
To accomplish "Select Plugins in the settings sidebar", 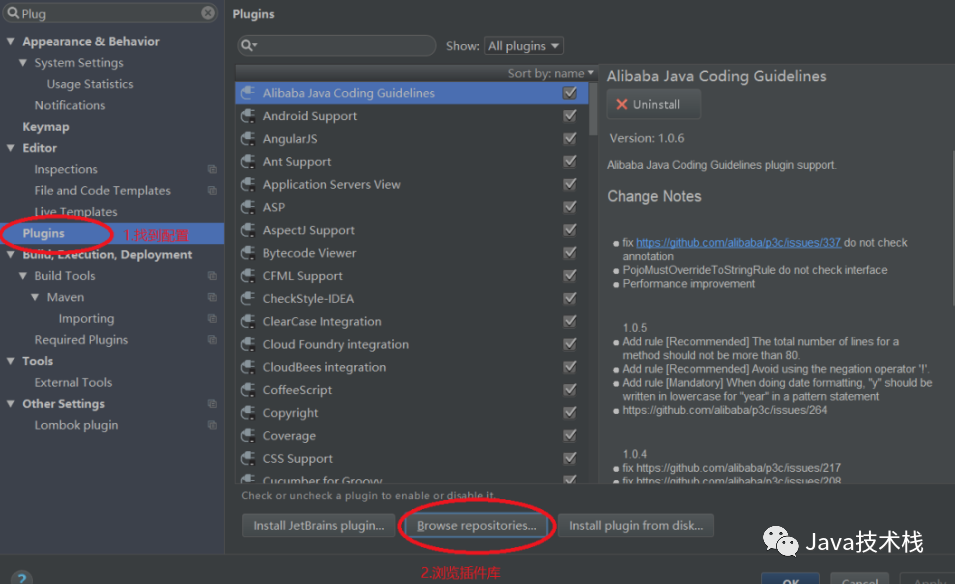I will coord(44,233).
